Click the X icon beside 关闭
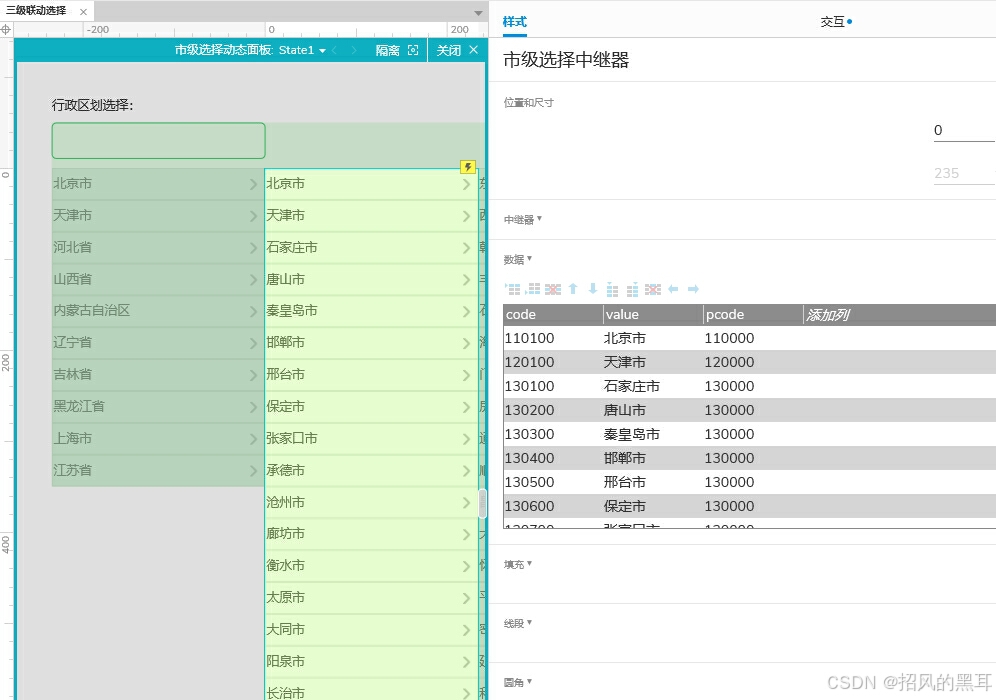This screenshot has width=996, height=700. coord(473,50)
